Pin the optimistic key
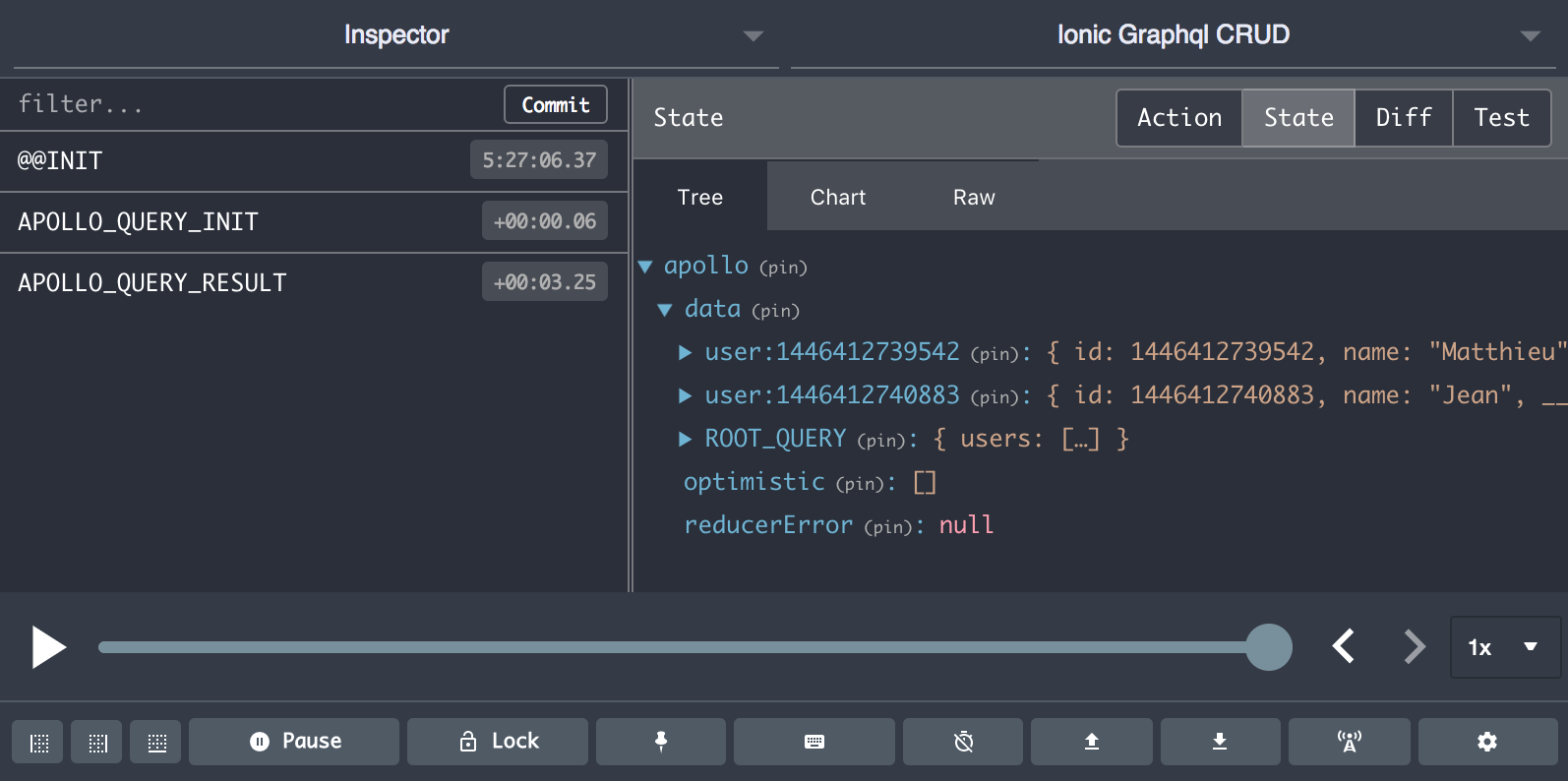This screenshot has width=1568, height=781. point(860,484)
